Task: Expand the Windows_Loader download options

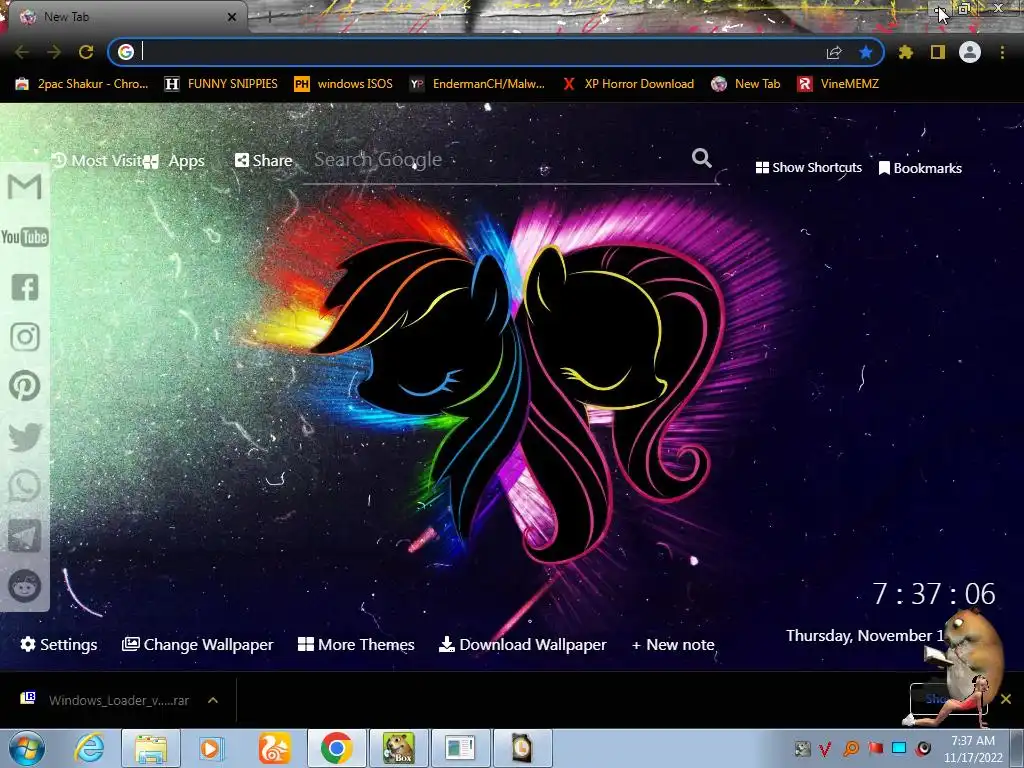Action: [x=213, y=700]
